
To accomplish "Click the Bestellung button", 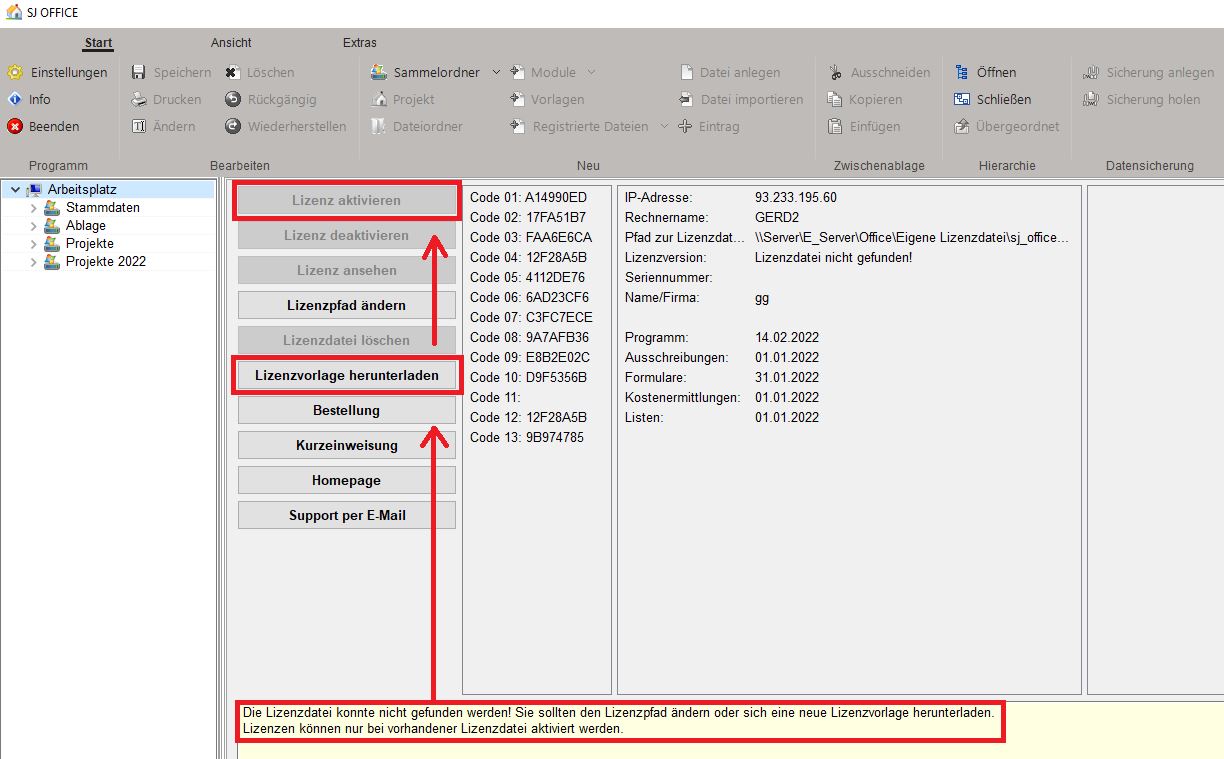I will click(346, 410).
